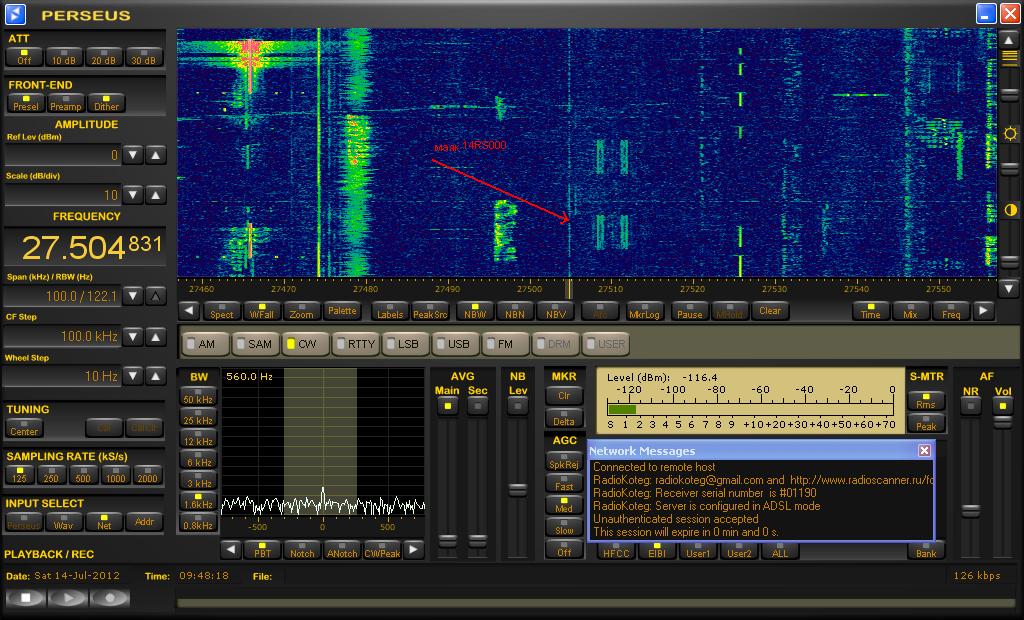Click the record button in Playback/Rec
The image size is (1024, 620).
tap(109, 597)
